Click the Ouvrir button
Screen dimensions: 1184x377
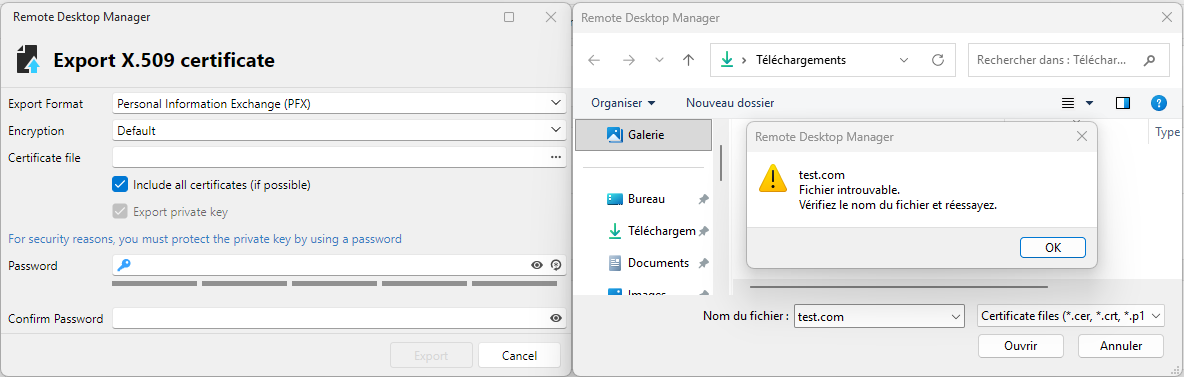[x=1020, y=346]
